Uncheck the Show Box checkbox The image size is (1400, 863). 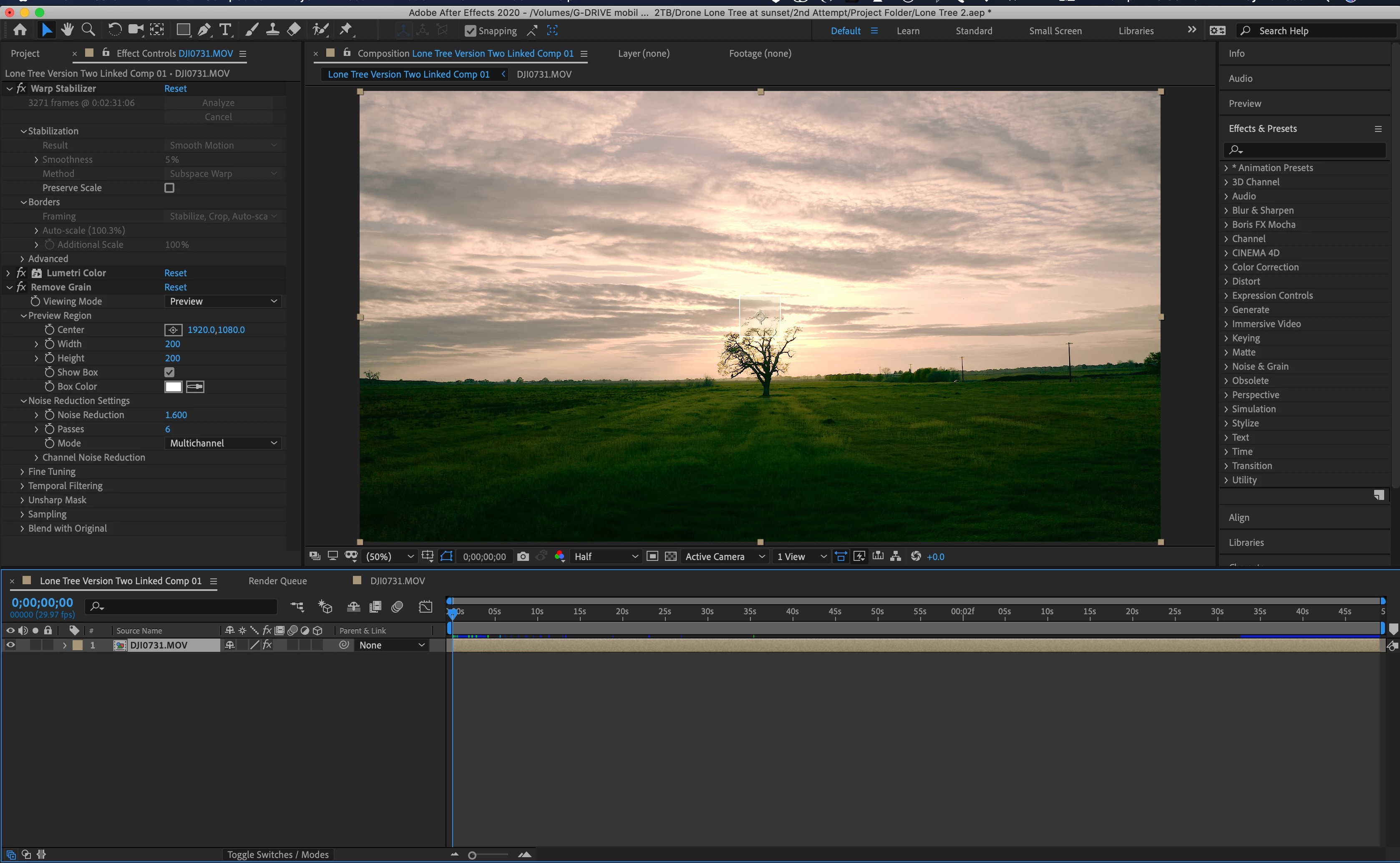point(169,372)
